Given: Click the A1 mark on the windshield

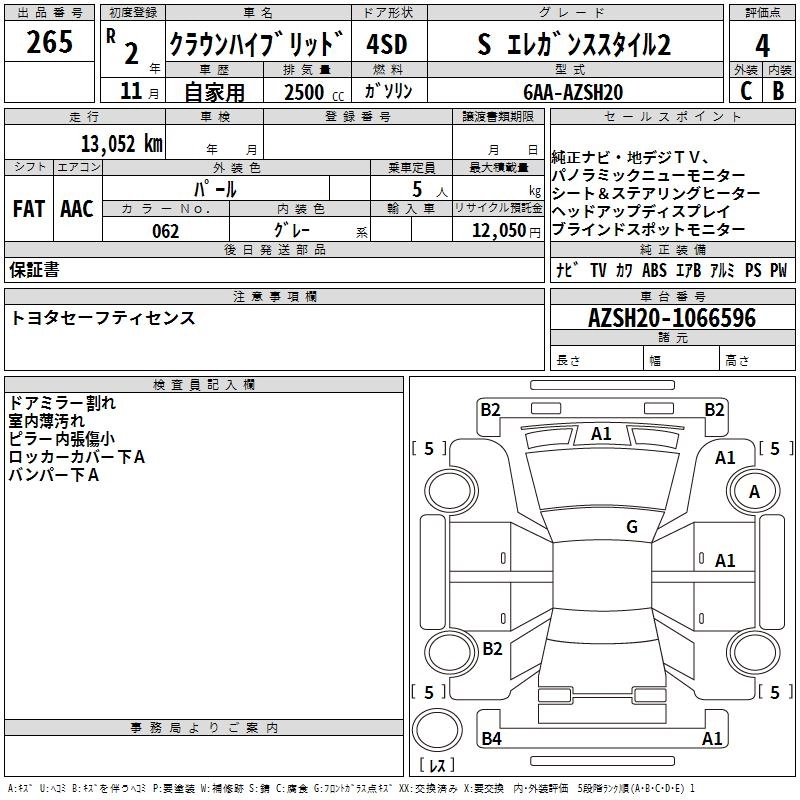Looking at the screenshot, I should click(601, 434).
